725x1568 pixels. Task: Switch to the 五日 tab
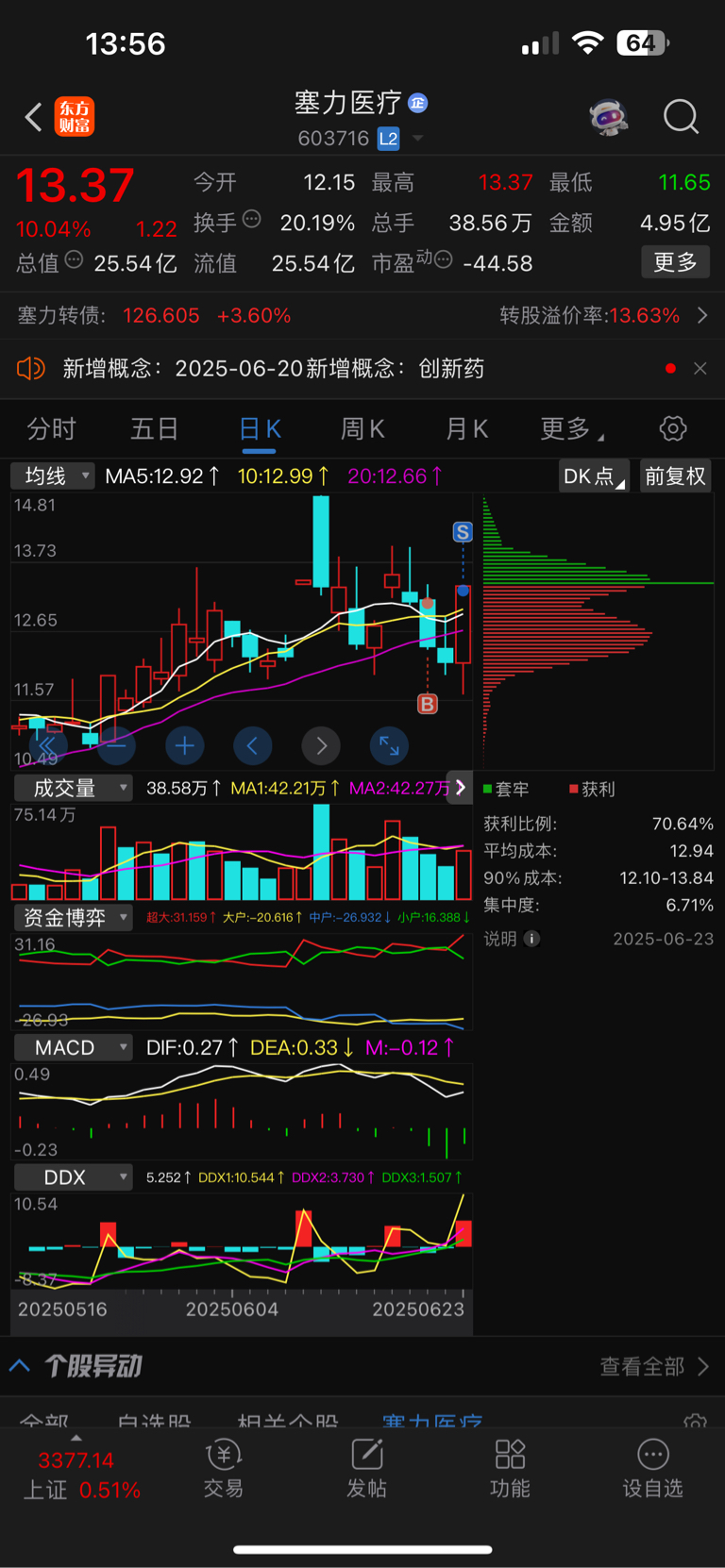[155, 429]
